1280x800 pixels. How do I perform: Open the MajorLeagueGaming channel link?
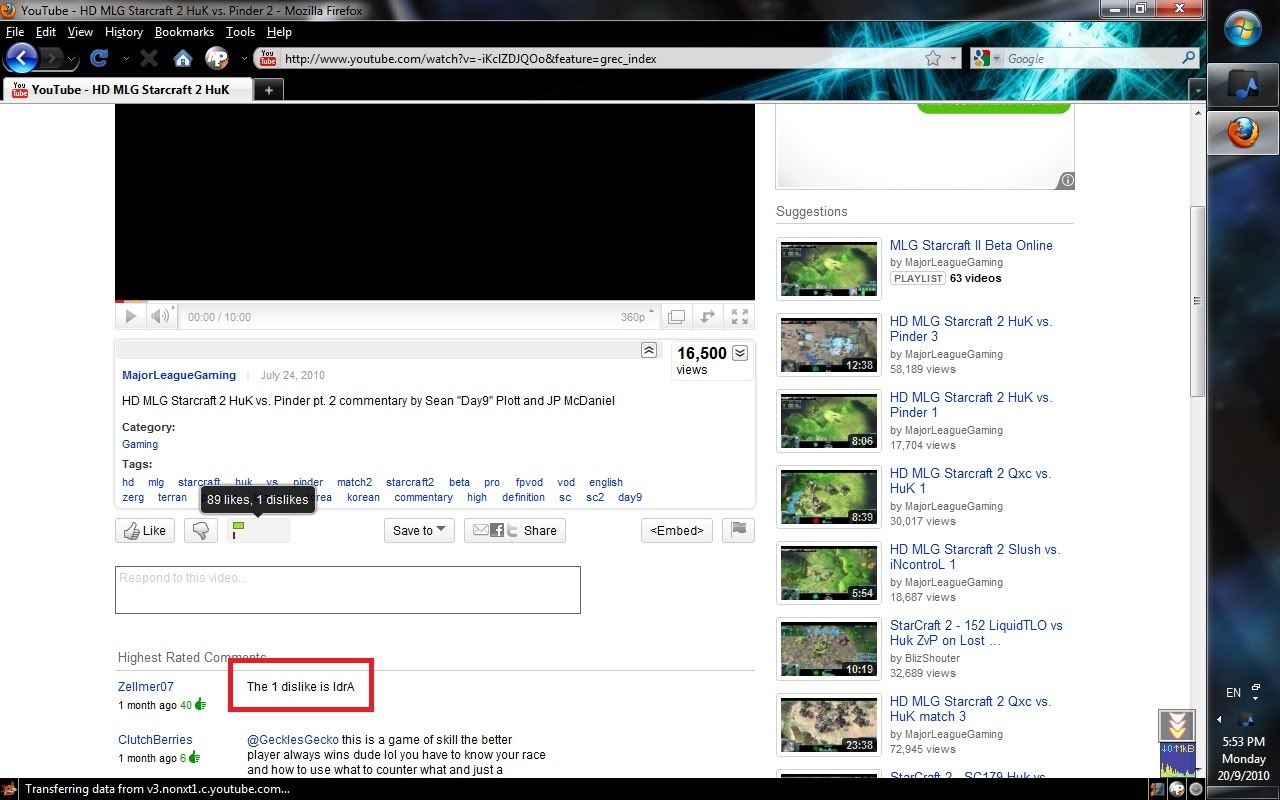(x=179, y=375)
